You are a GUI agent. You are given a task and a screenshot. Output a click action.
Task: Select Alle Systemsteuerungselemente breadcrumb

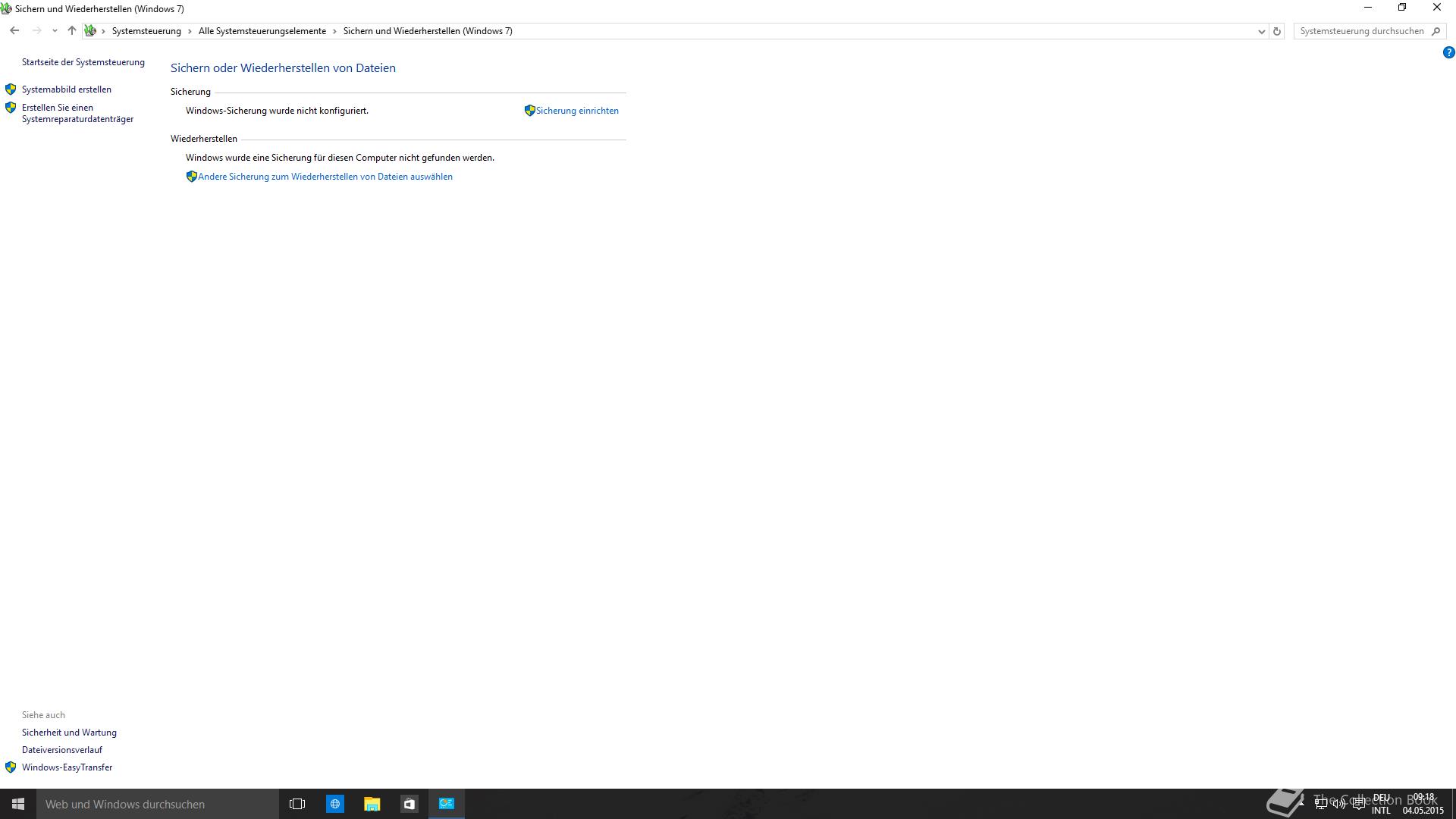(x=262, y=31)
